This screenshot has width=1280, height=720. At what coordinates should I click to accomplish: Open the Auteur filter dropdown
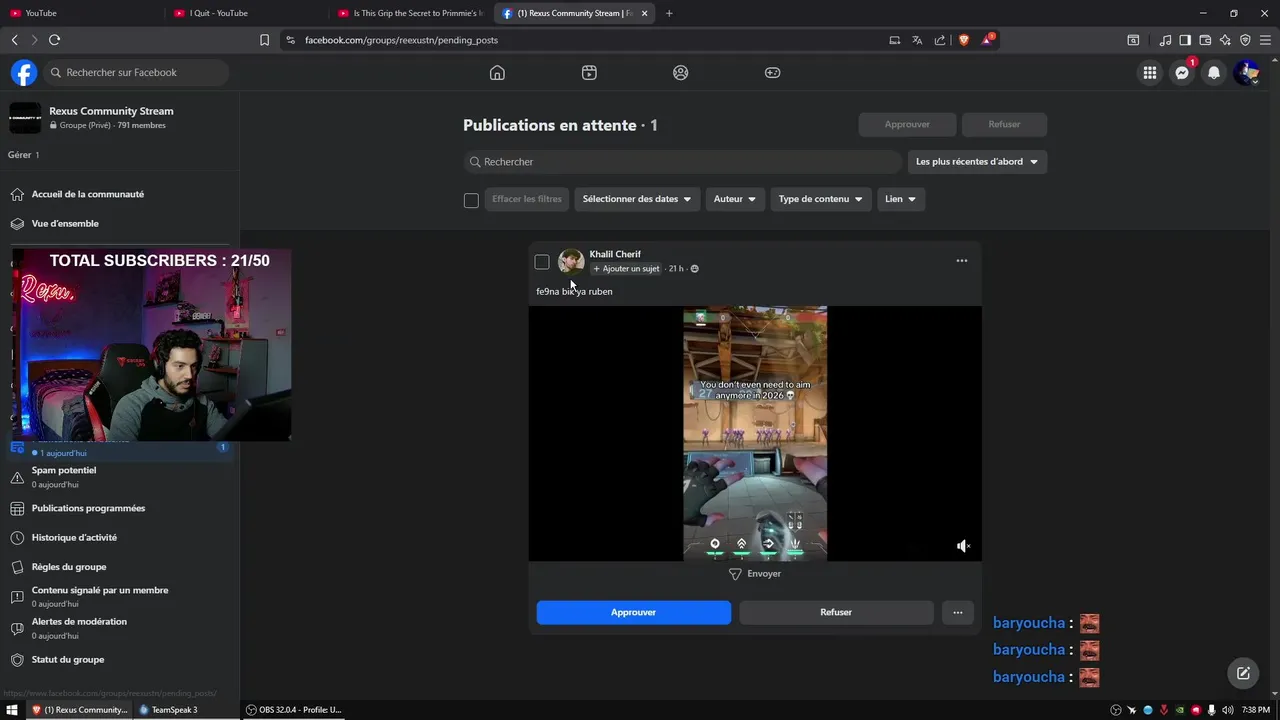735,199
